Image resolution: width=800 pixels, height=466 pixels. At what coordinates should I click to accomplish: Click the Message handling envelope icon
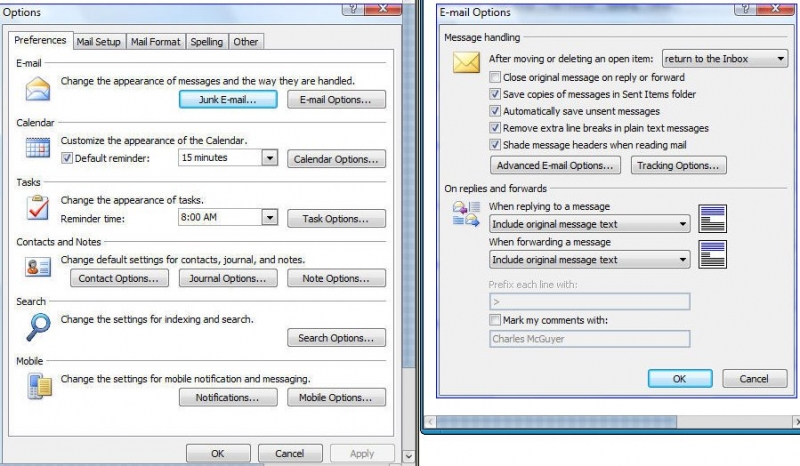point(466,63)
